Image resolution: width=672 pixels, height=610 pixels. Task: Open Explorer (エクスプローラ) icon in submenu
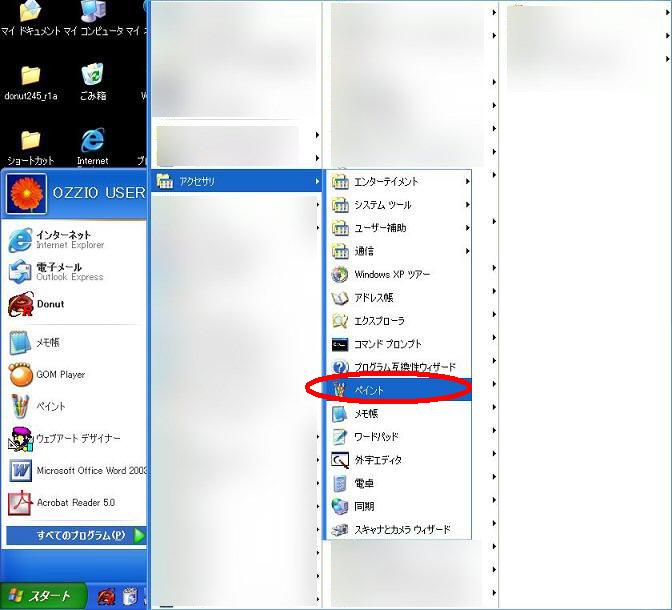point(340,321)
